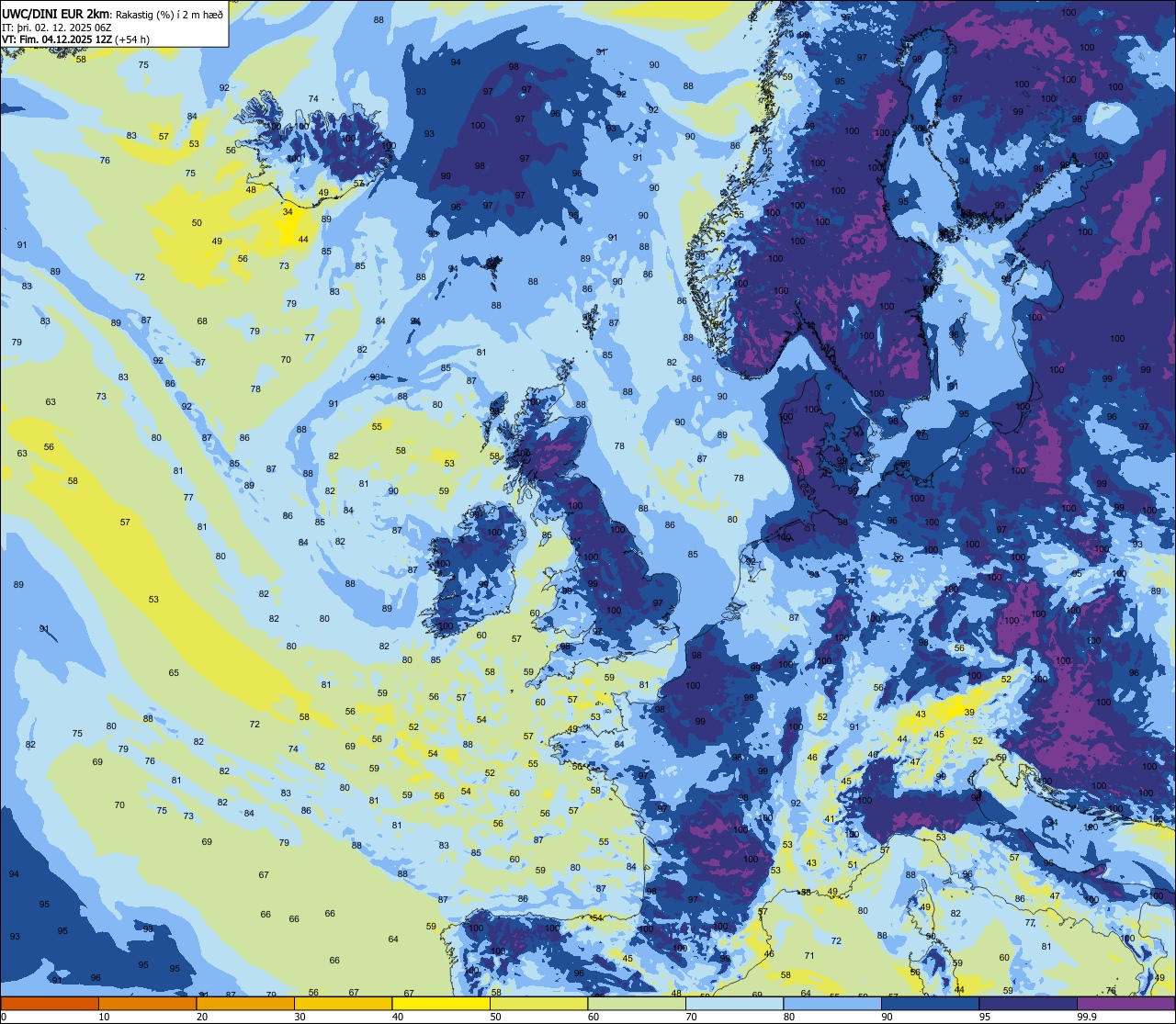Click the humidity value 41 on the map
Image resolution: width=1176 pixels, height=1024 pixels.
tap(830, 818)
